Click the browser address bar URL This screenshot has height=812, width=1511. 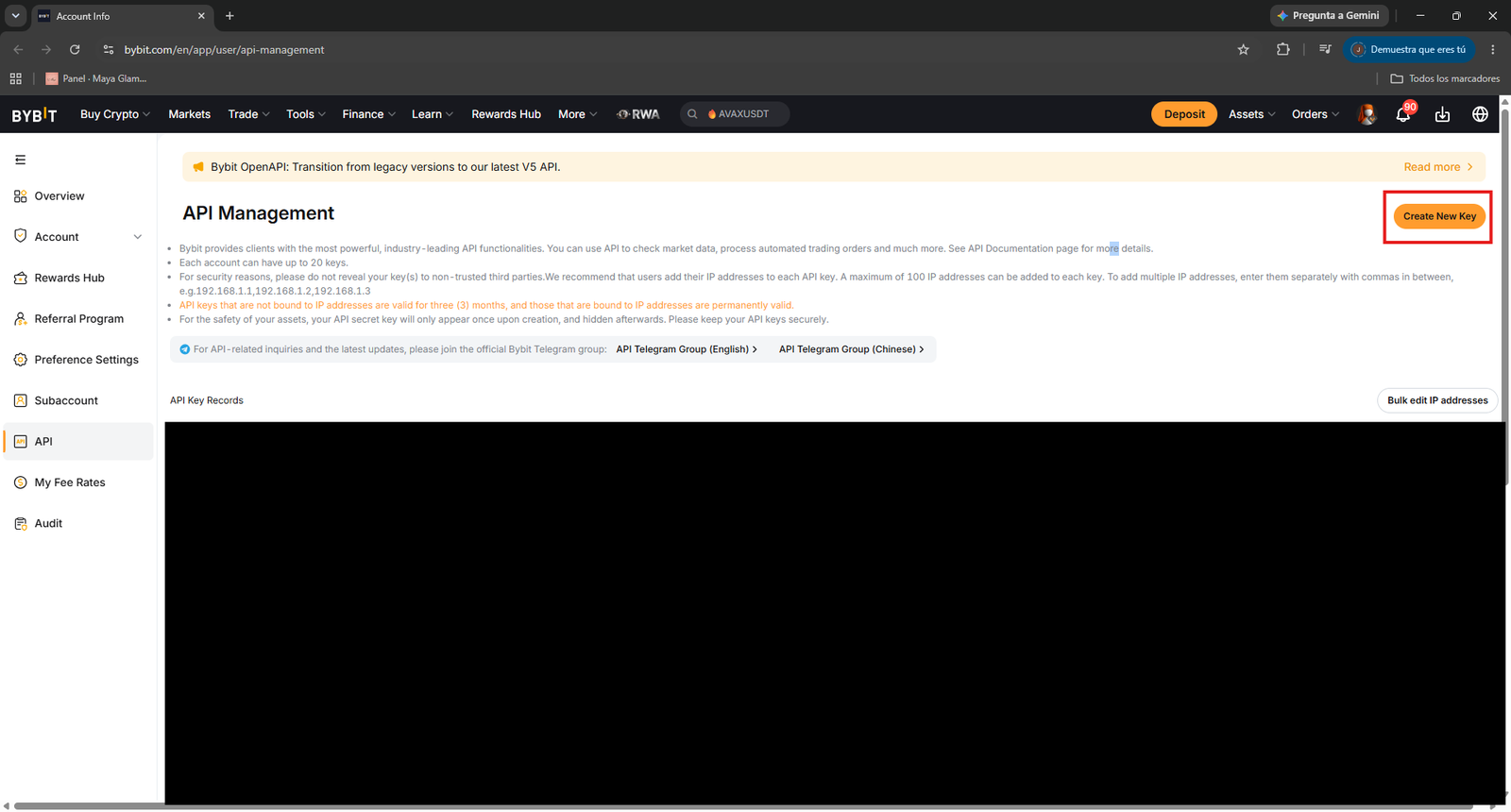tap(224, 49)
